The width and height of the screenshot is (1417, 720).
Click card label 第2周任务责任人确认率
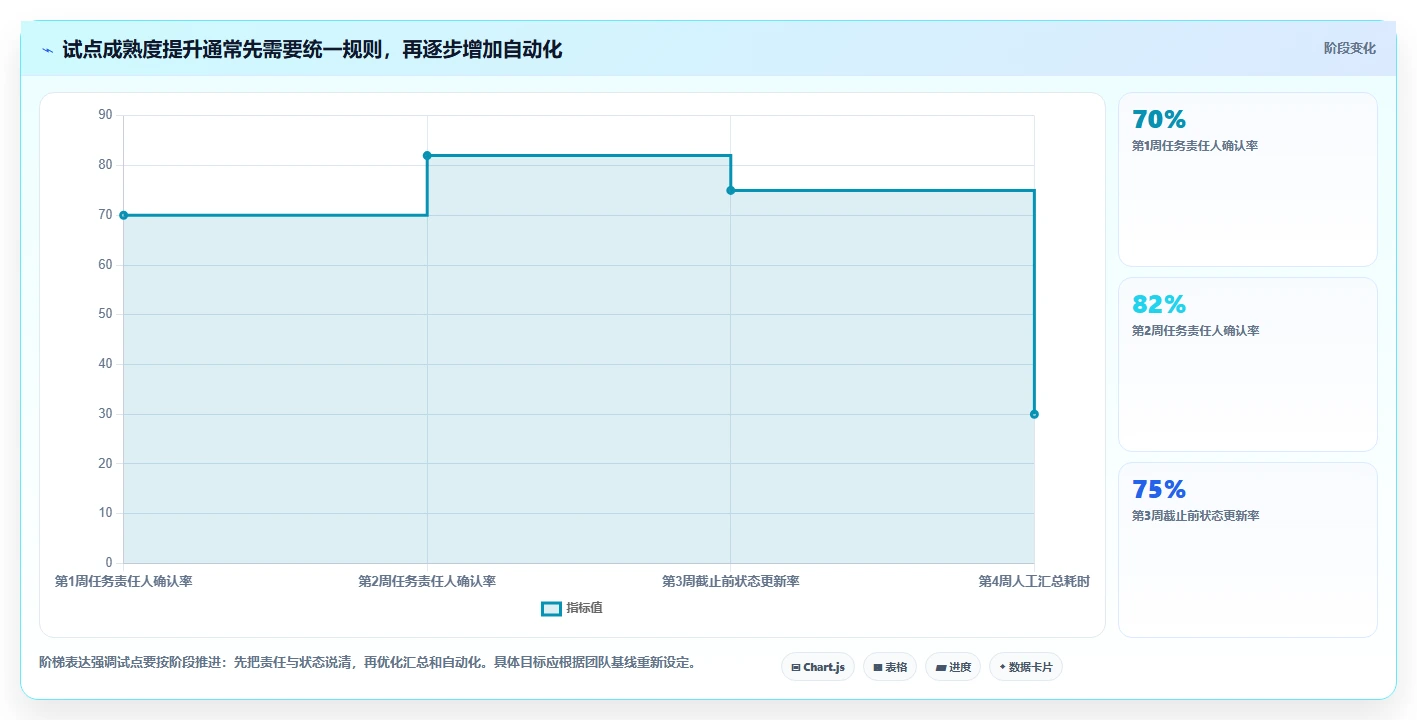1195,331
